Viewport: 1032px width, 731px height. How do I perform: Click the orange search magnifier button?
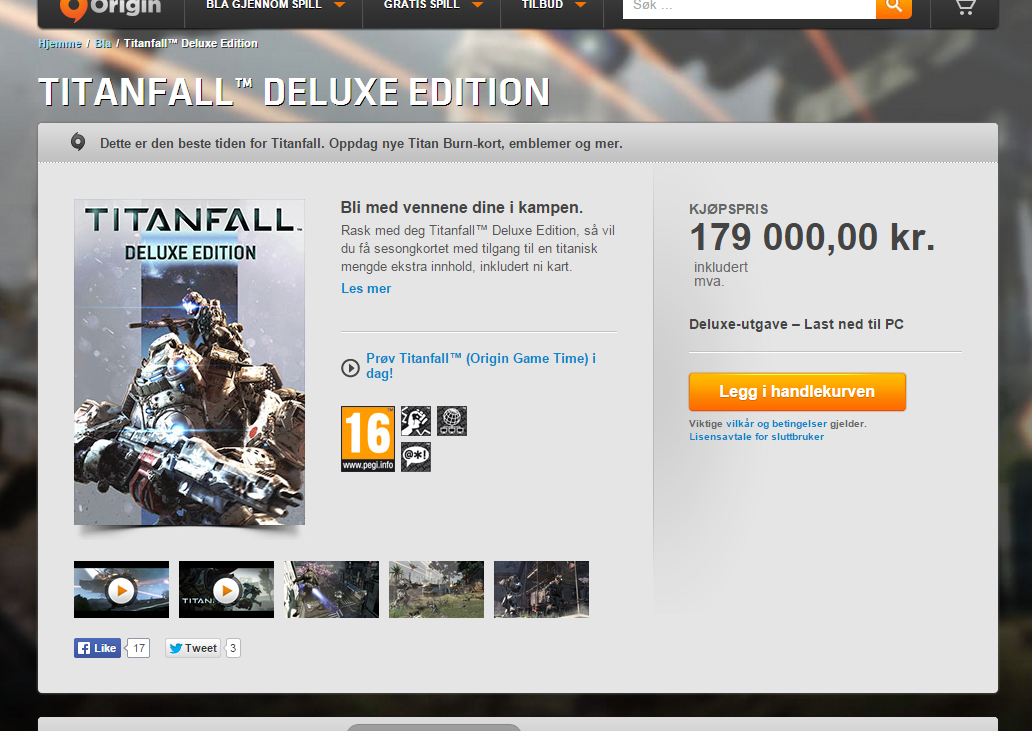click(894, 8)
